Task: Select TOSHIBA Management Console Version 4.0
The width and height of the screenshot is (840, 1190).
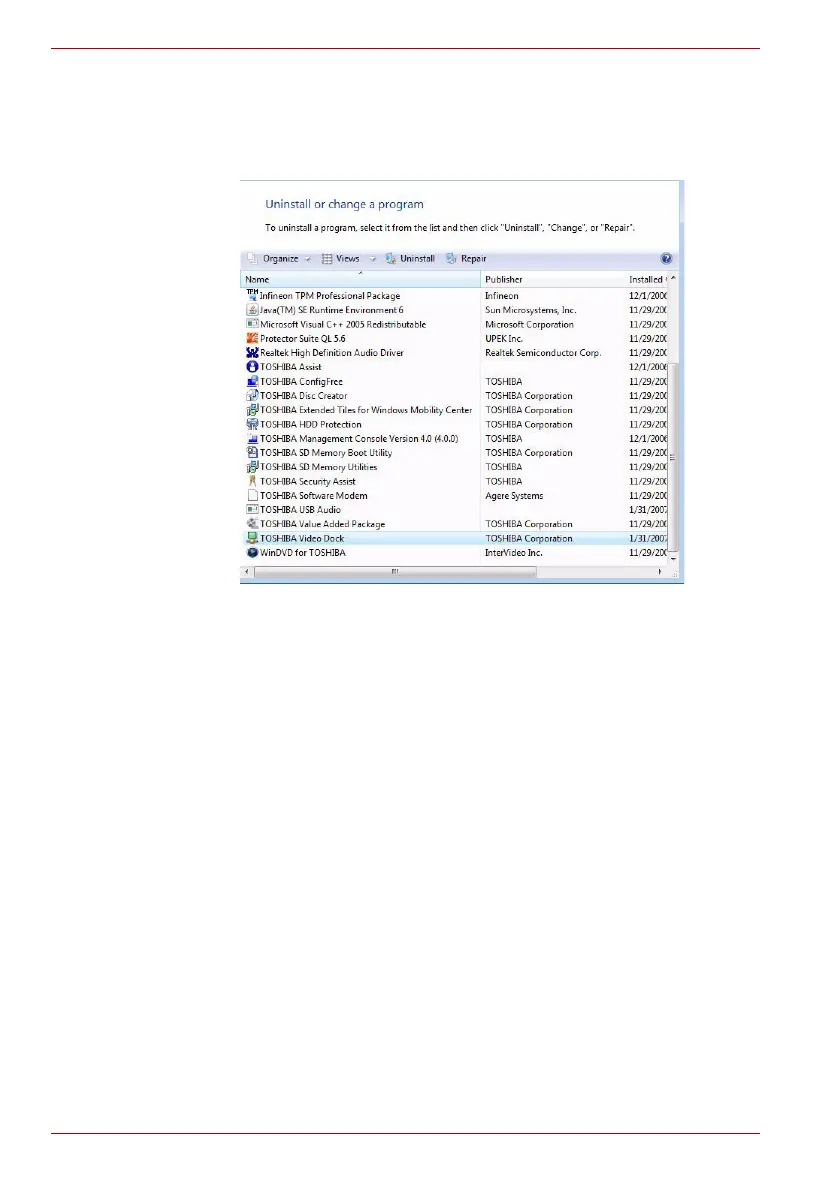Action: (x=359, y=439)
